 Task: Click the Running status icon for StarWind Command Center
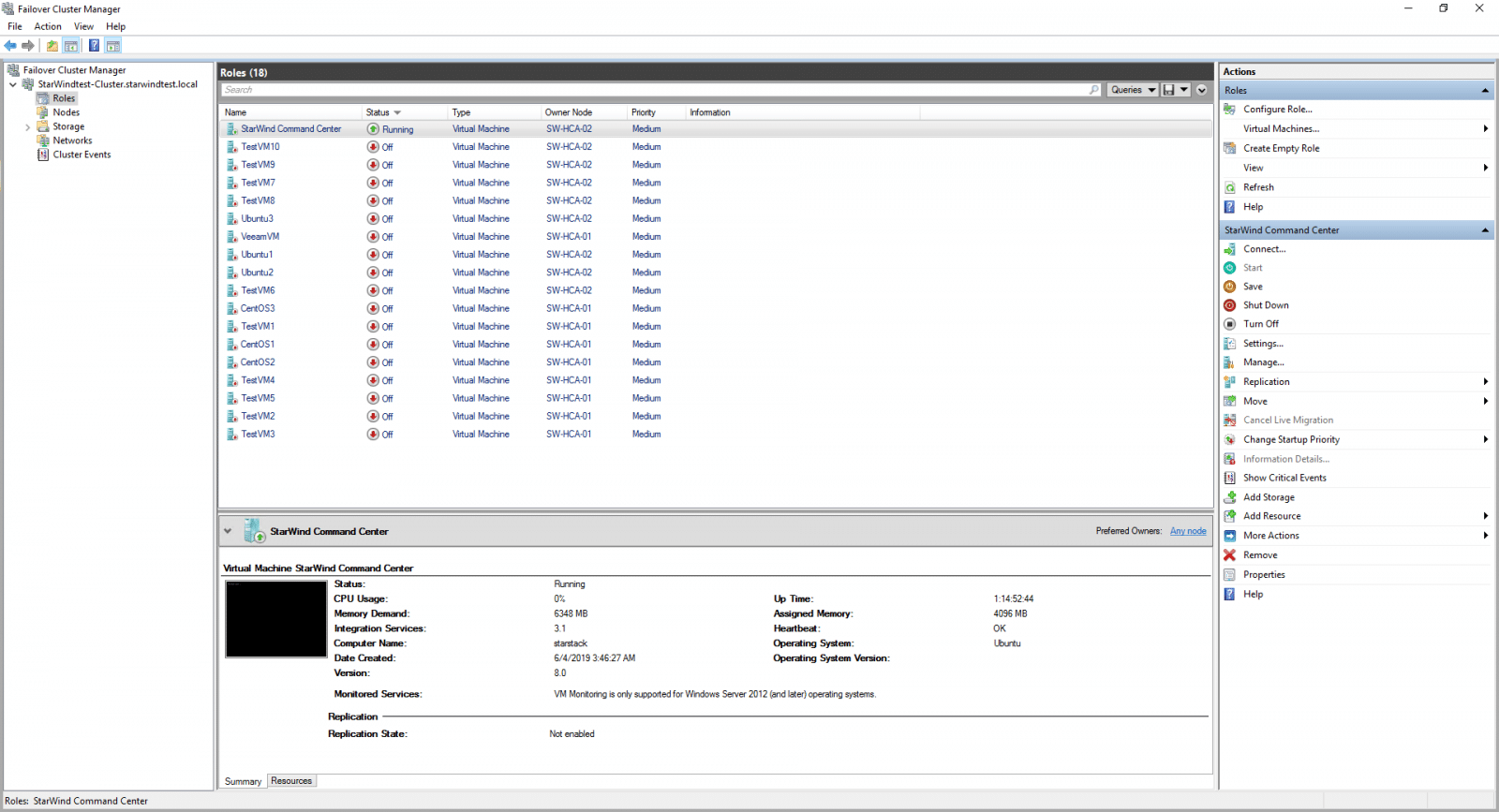coord(373,129)
